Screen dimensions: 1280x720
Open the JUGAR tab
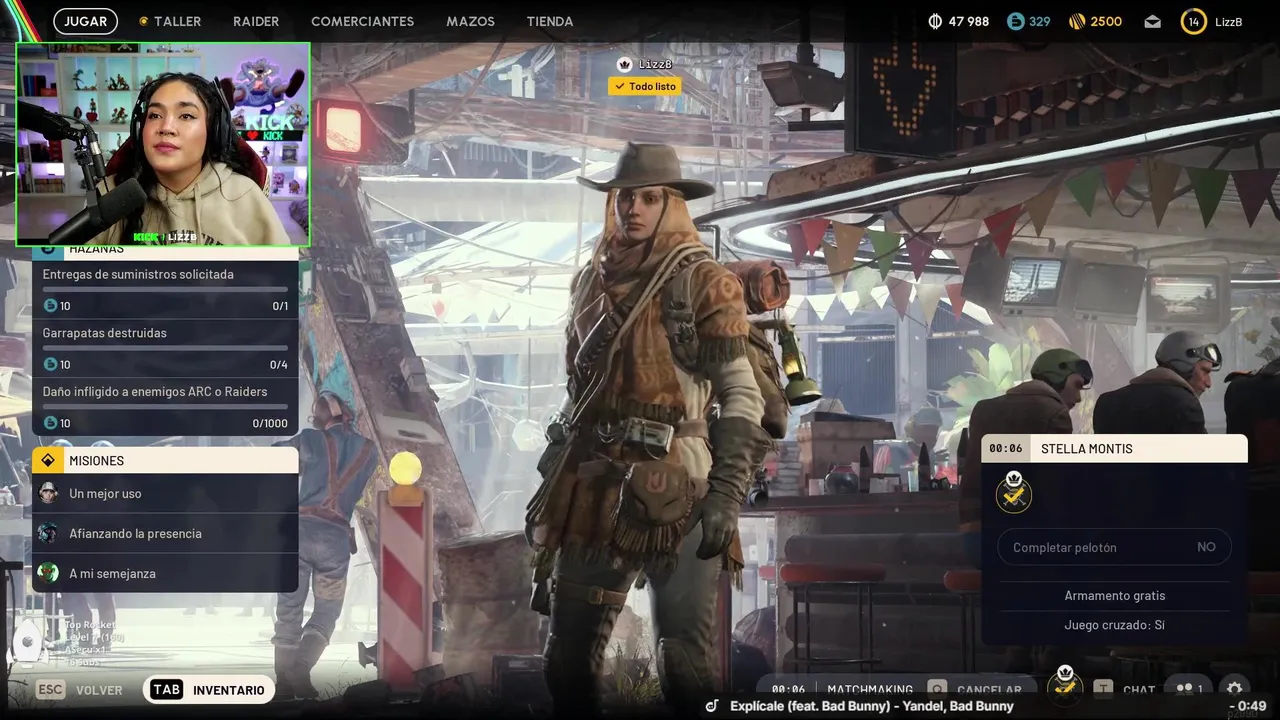click(x=85, y=21)
